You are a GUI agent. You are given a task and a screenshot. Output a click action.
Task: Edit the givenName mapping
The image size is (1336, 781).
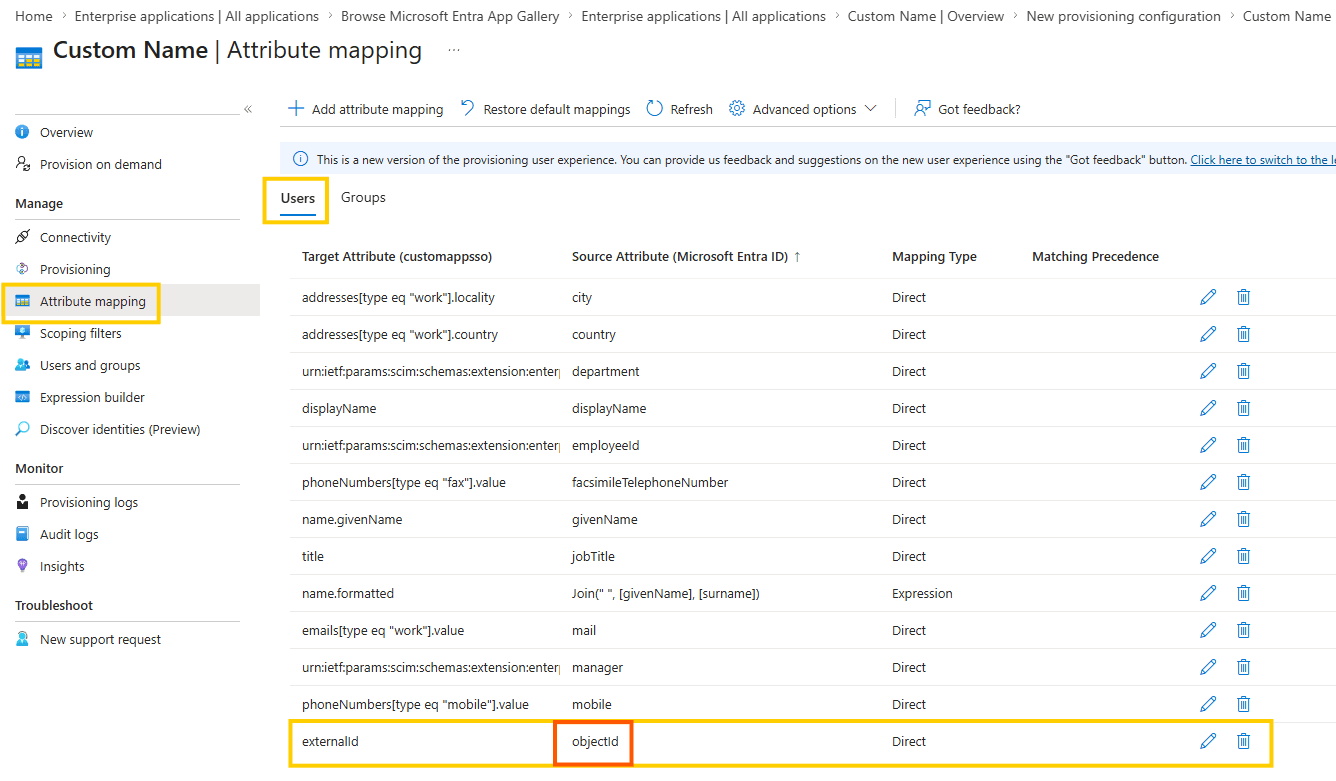(1208, 519)
